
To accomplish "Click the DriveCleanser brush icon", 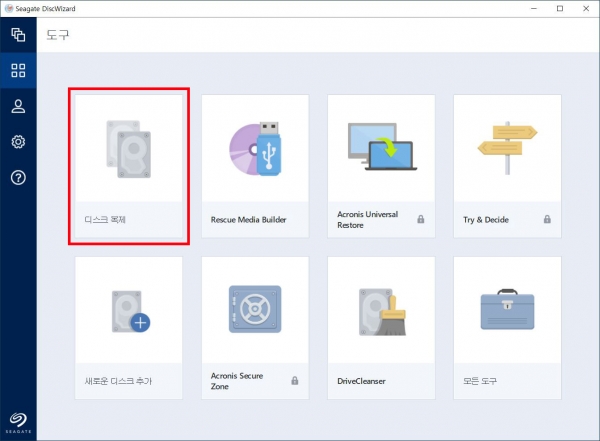I will (380, 310).
